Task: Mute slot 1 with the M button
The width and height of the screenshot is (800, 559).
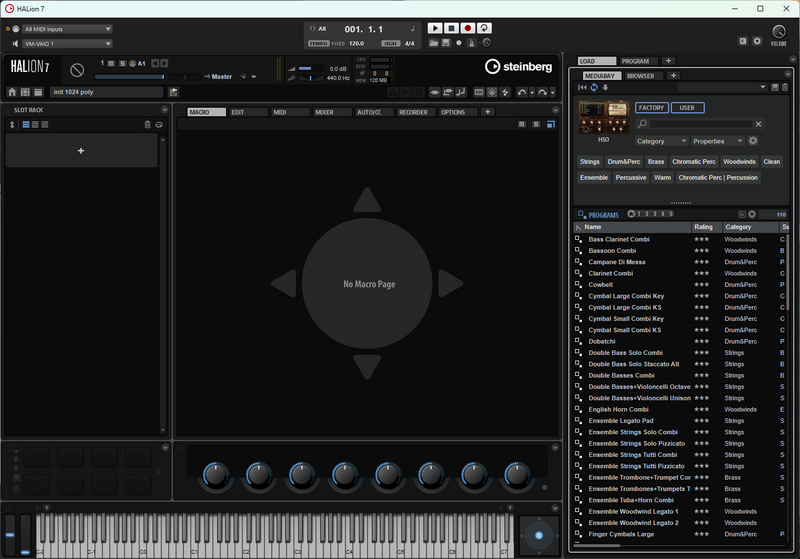Action: (x=111, y=63)
